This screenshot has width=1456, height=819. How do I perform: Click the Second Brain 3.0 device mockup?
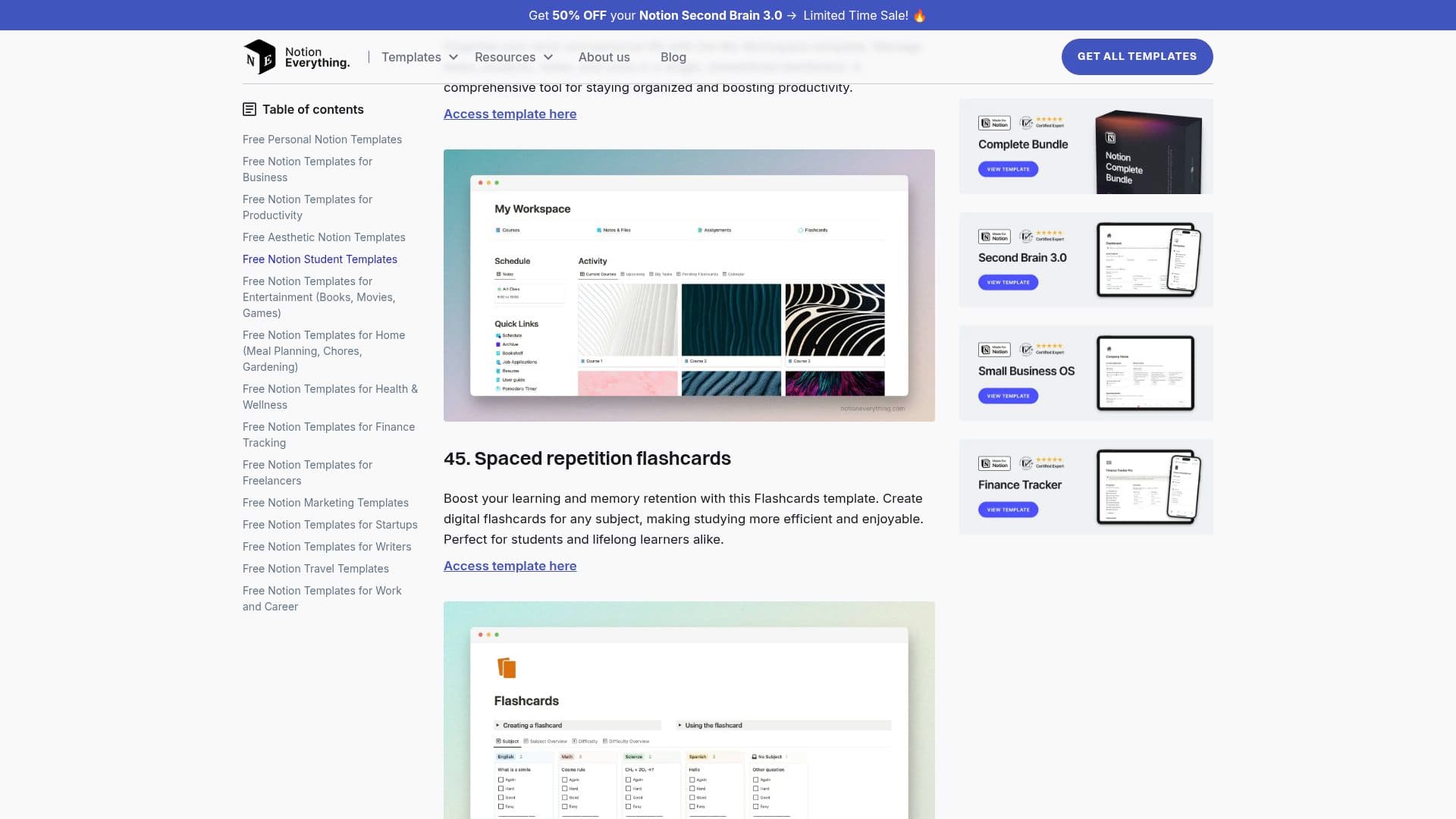pyautogui.click(x=1148, y=259)
